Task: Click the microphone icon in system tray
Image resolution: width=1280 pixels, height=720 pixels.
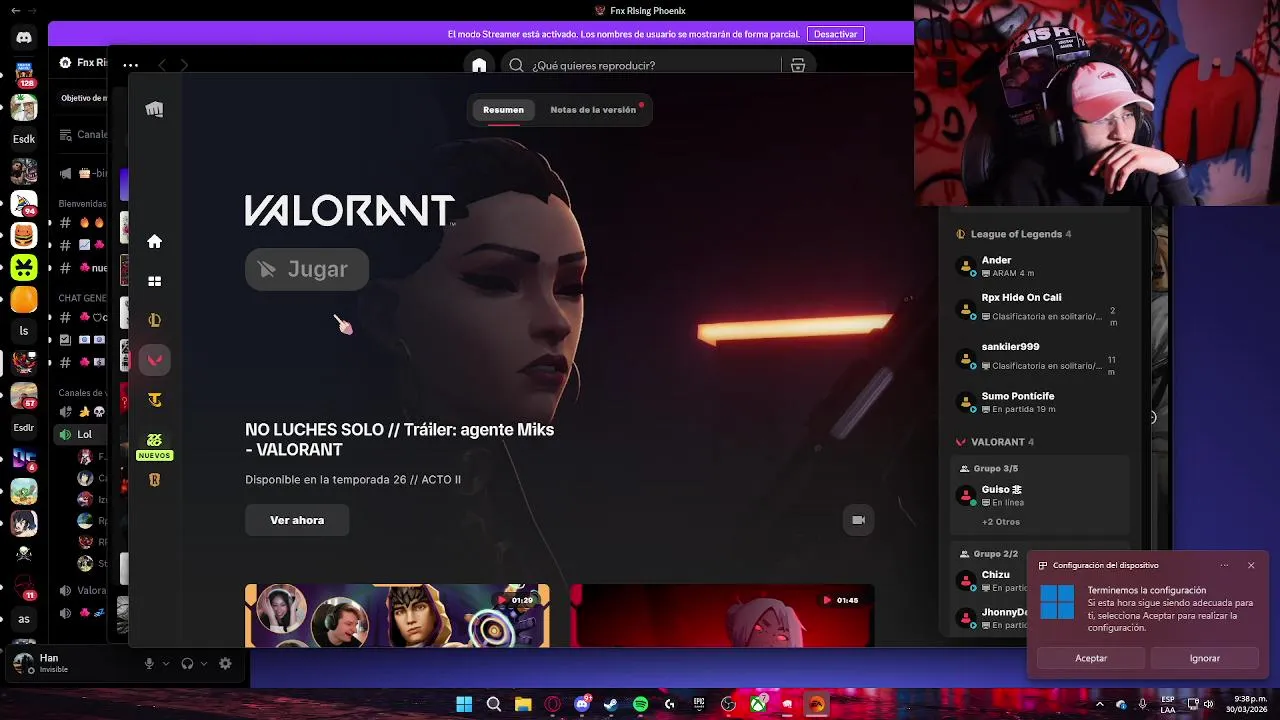Action: tap(1143, 704)
